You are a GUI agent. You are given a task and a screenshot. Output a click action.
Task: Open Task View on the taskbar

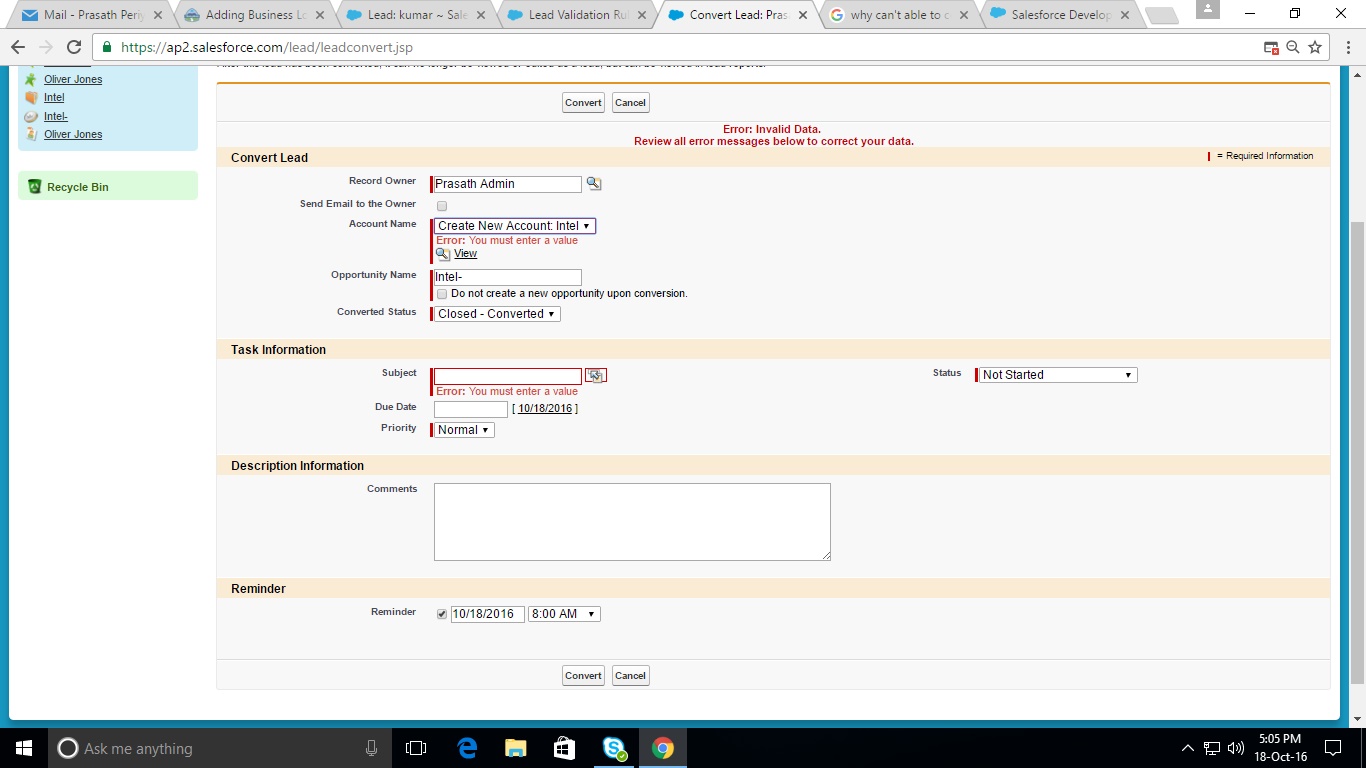point(416,748)
